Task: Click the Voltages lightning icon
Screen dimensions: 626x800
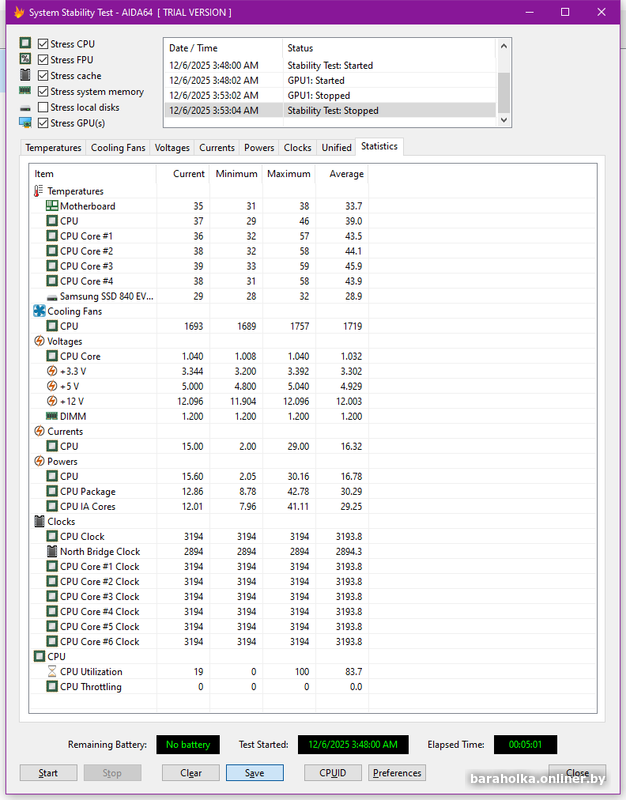Action: (x=39, y=341)
